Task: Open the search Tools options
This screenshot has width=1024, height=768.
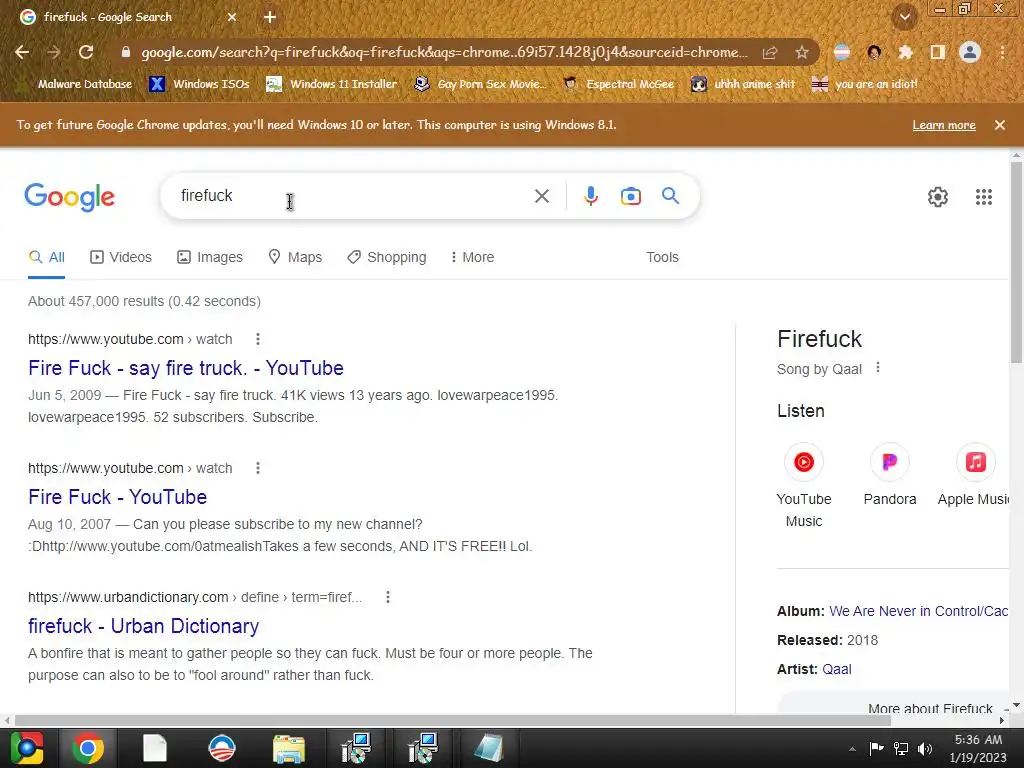Action: point(662,257)
